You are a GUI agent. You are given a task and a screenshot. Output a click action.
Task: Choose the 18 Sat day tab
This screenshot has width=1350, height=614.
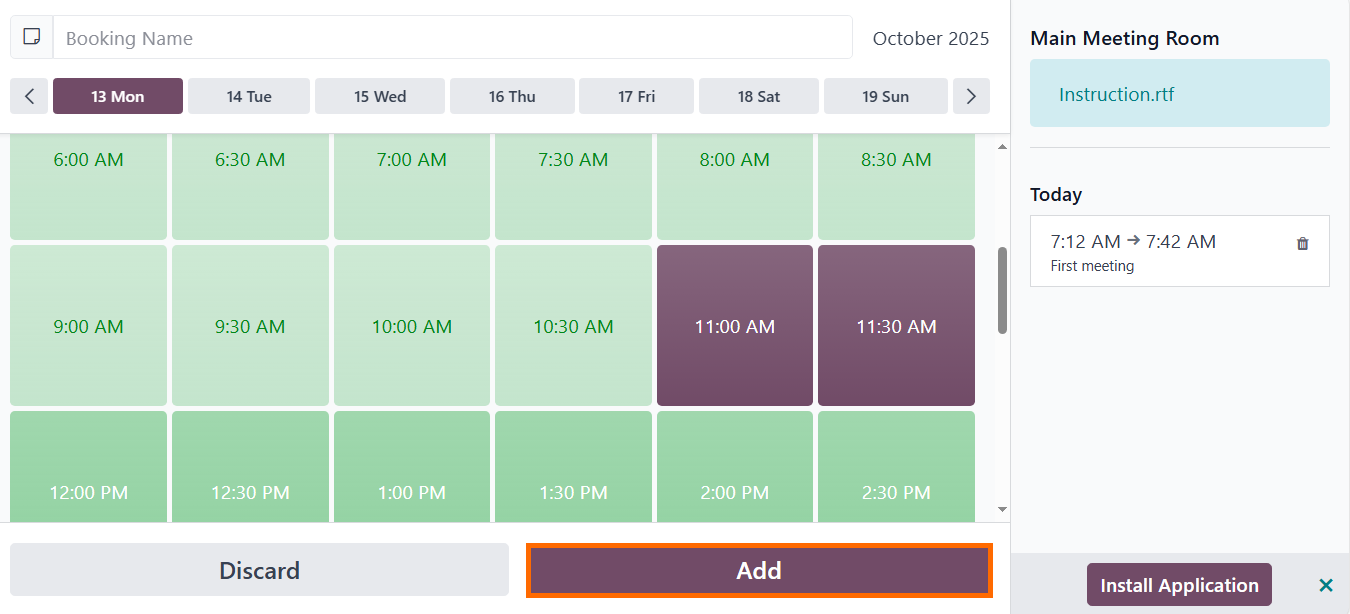pos(759,96)
